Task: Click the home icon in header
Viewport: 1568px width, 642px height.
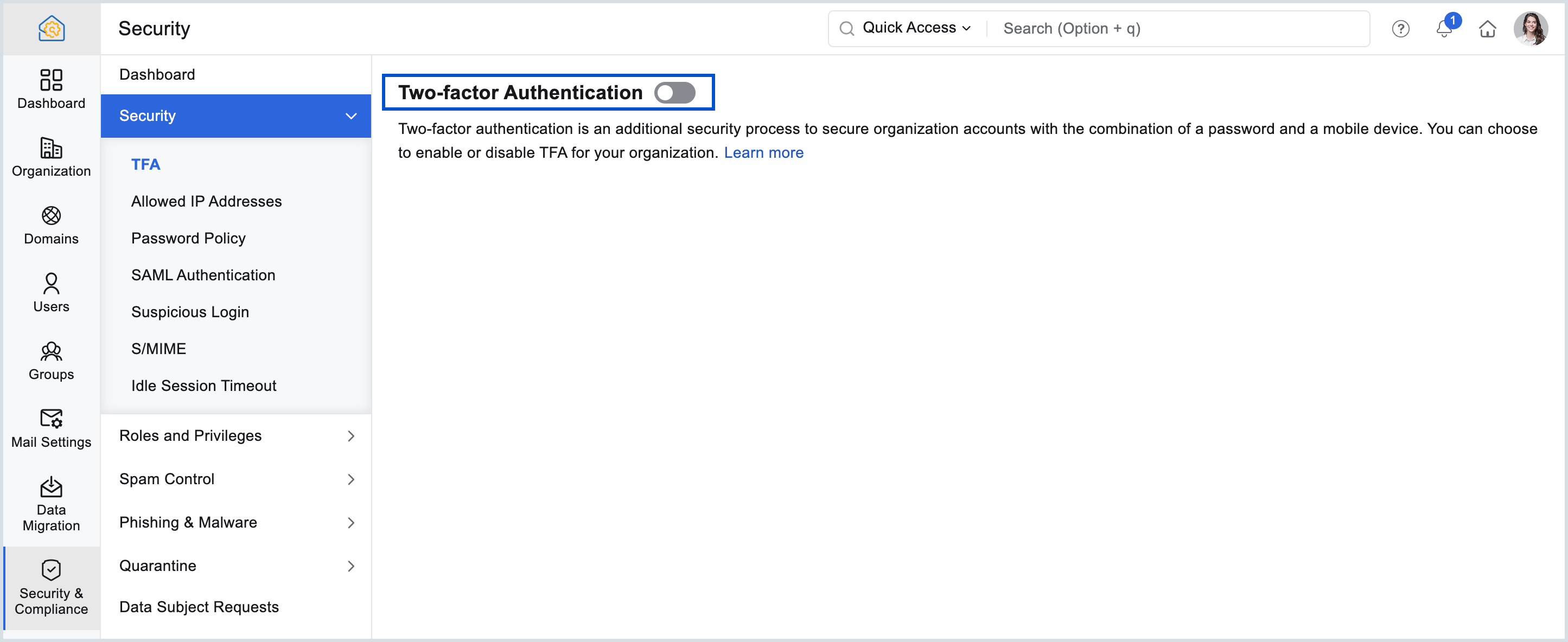Action: pos(1487,29)
